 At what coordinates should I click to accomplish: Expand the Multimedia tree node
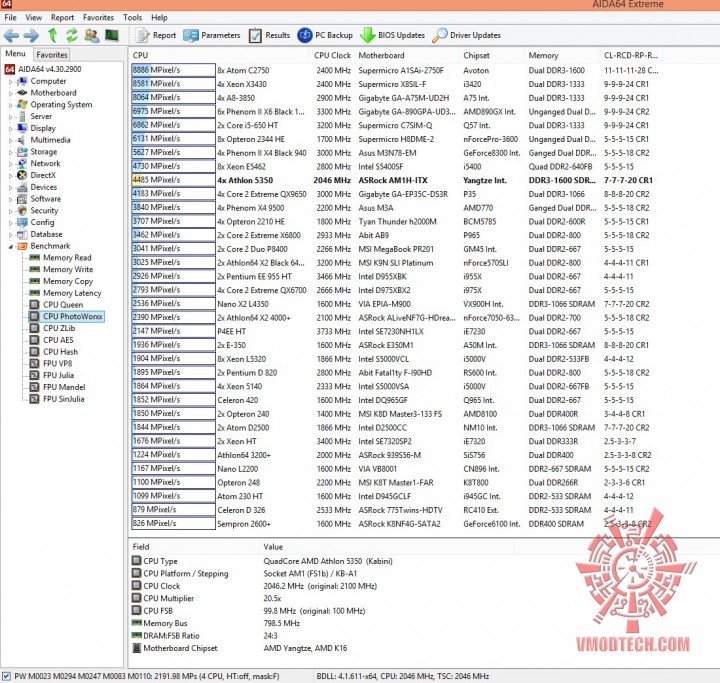pyautogui.click(x=11, y=141)
